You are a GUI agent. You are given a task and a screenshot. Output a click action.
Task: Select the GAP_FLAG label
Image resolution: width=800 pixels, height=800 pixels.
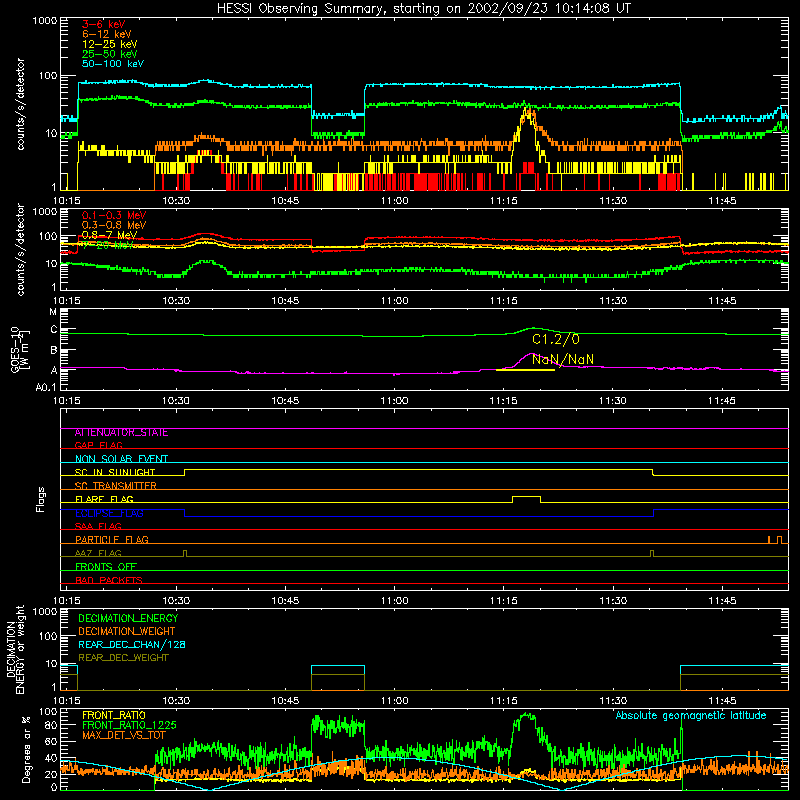click(x=98, y=445)
